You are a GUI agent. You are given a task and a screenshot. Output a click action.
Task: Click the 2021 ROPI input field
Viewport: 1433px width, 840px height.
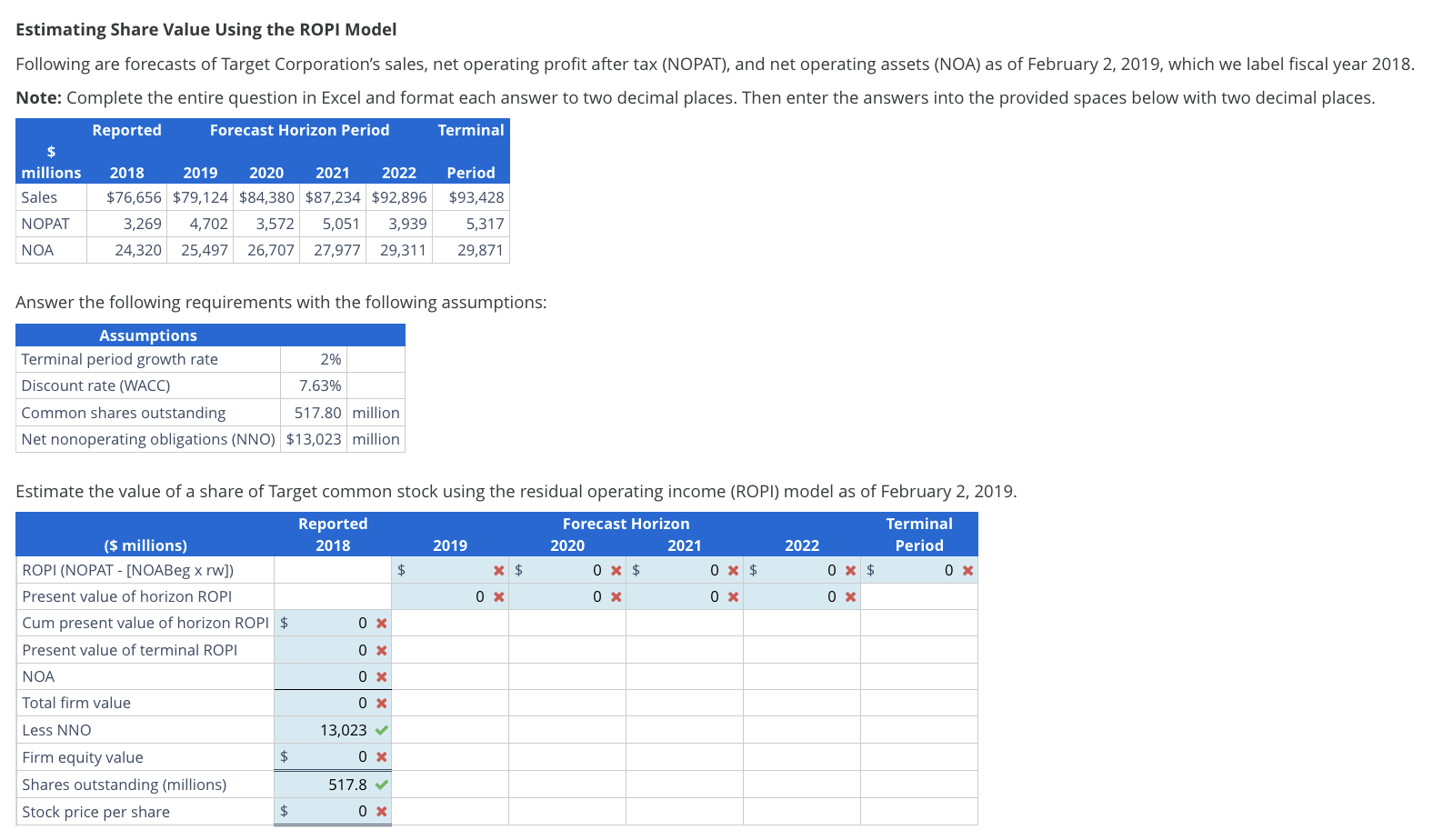click(685, 570)
